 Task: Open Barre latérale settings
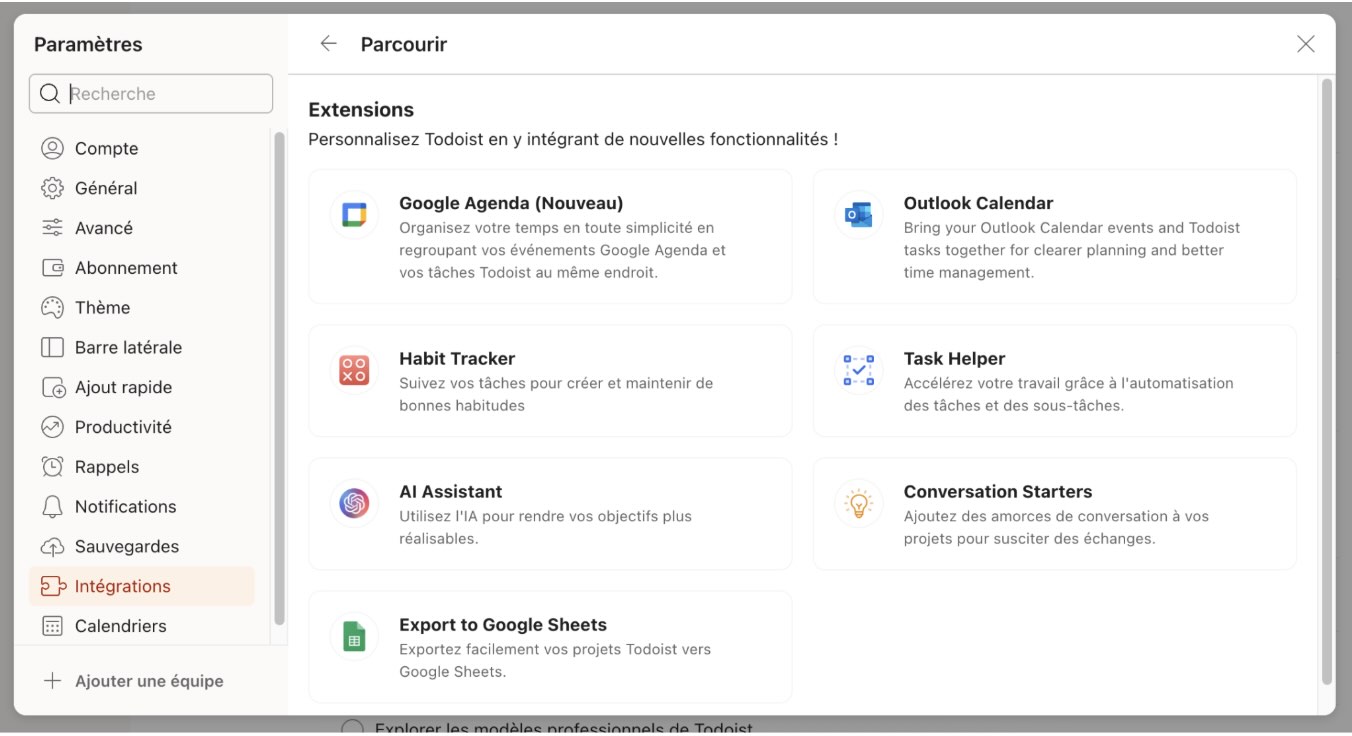142,347
